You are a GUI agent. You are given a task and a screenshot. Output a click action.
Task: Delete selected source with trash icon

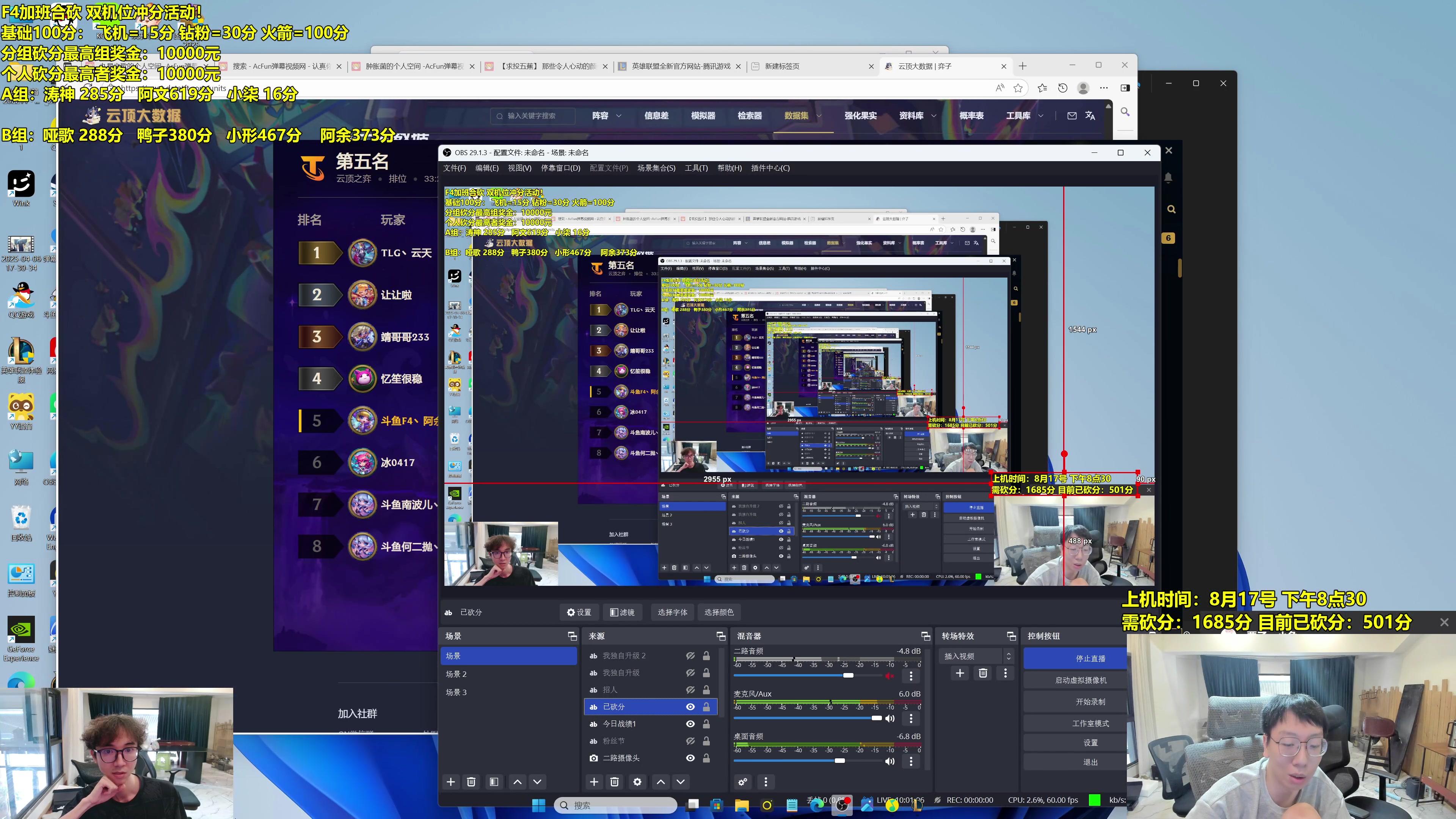(x=614, y=782)
